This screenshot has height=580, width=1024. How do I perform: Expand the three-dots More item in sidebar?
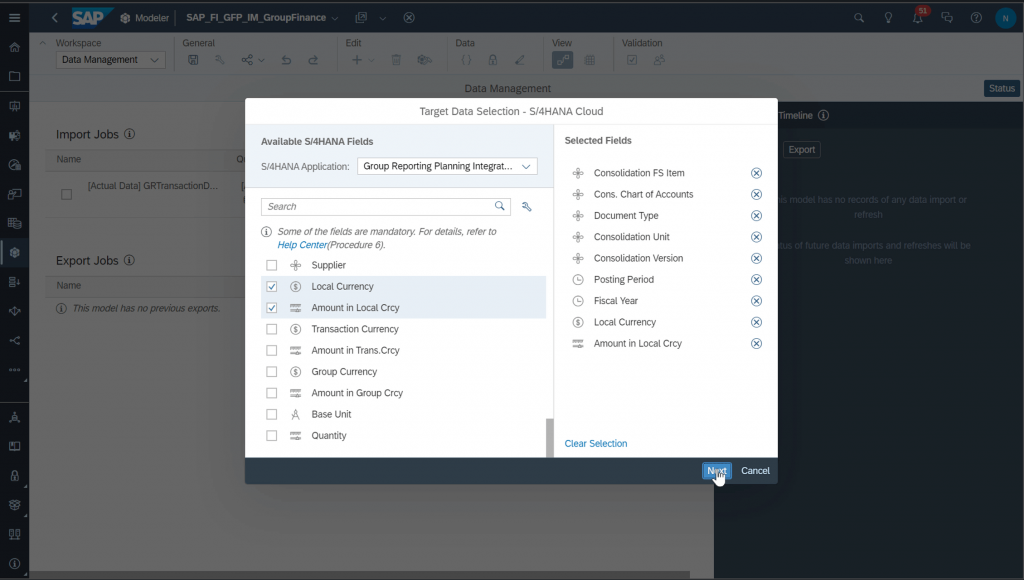click(x=14, y=370)
